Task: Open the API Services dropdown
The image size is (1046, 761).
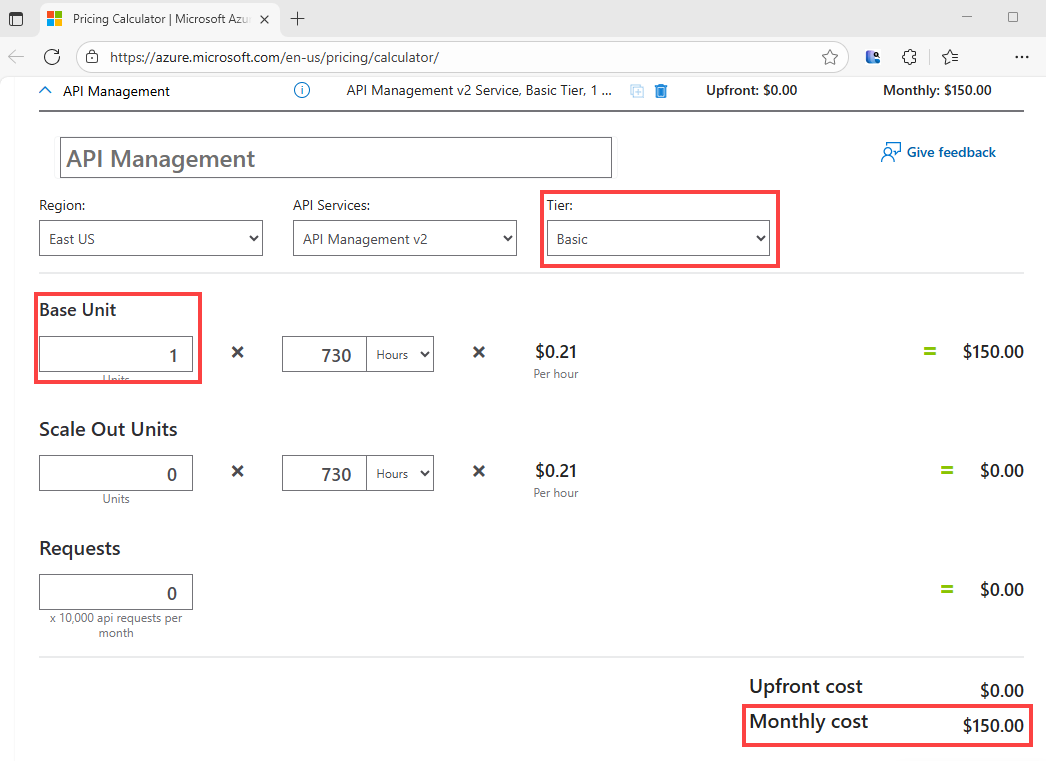Action: 404,238
